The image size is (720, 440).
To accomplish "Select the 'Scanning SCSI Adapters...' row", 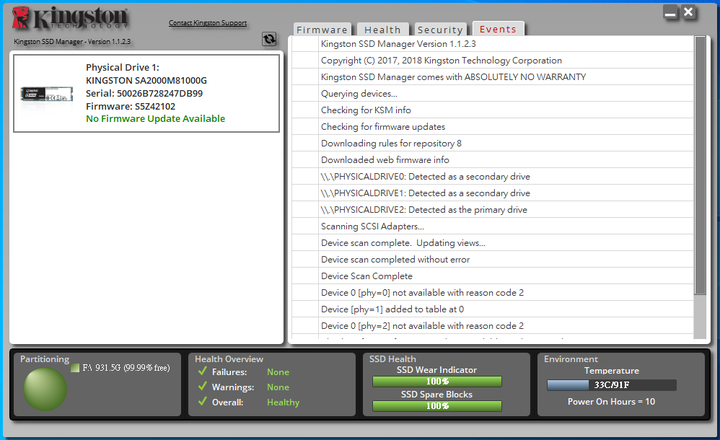I will click(492, 226).
